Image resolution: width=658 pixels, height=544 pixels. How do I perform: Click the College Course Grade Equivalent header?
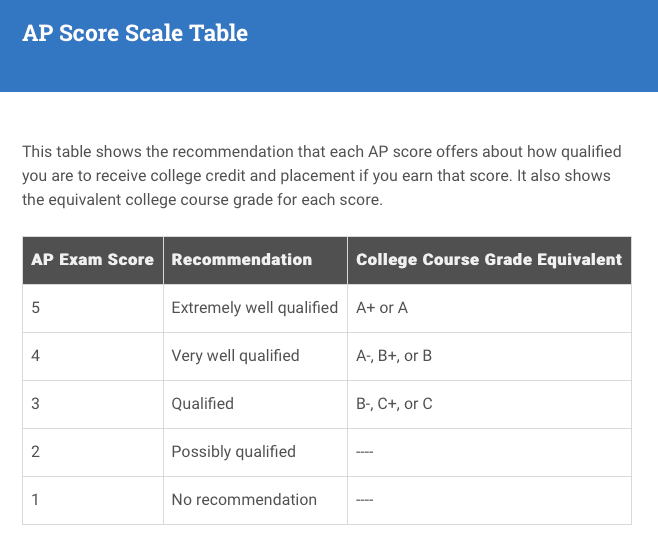click(489, 260)
